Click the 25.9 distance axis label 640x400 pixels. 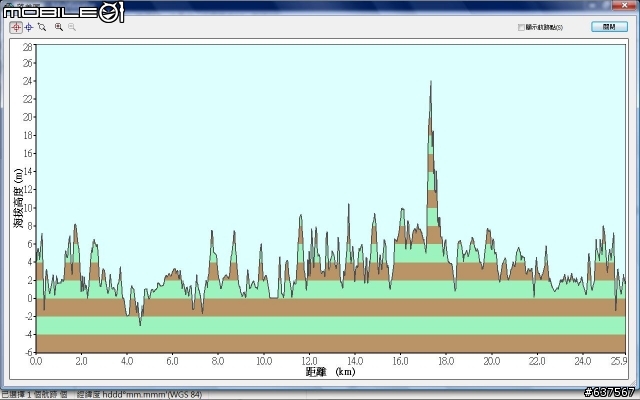click(619, 361)
